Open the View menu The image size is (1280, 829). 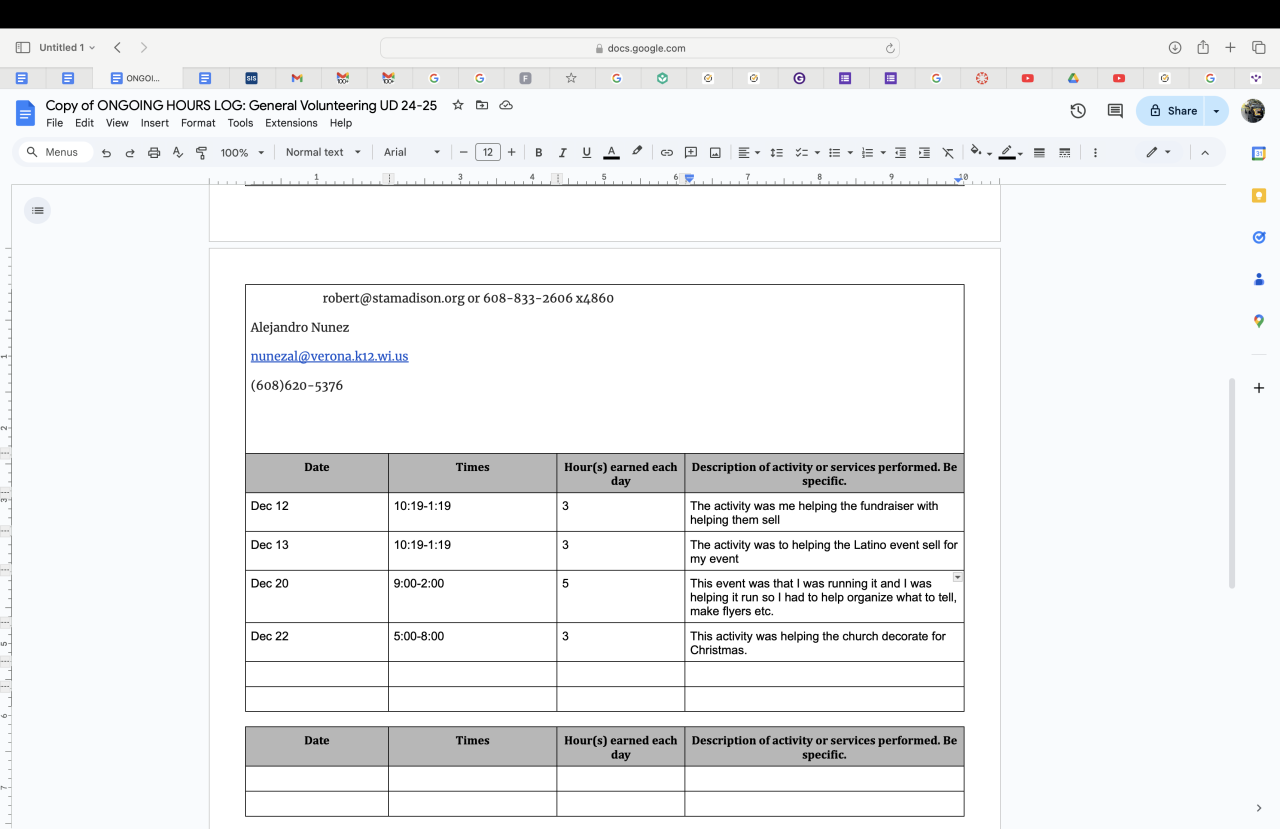click(117, 123)
